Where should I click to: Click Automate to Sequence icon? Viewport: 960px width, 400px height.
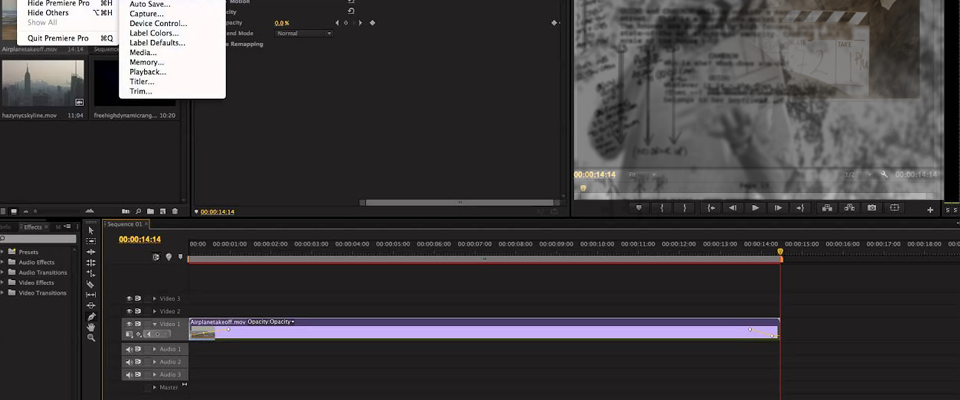pyautogui.click(x=126, y=211)
